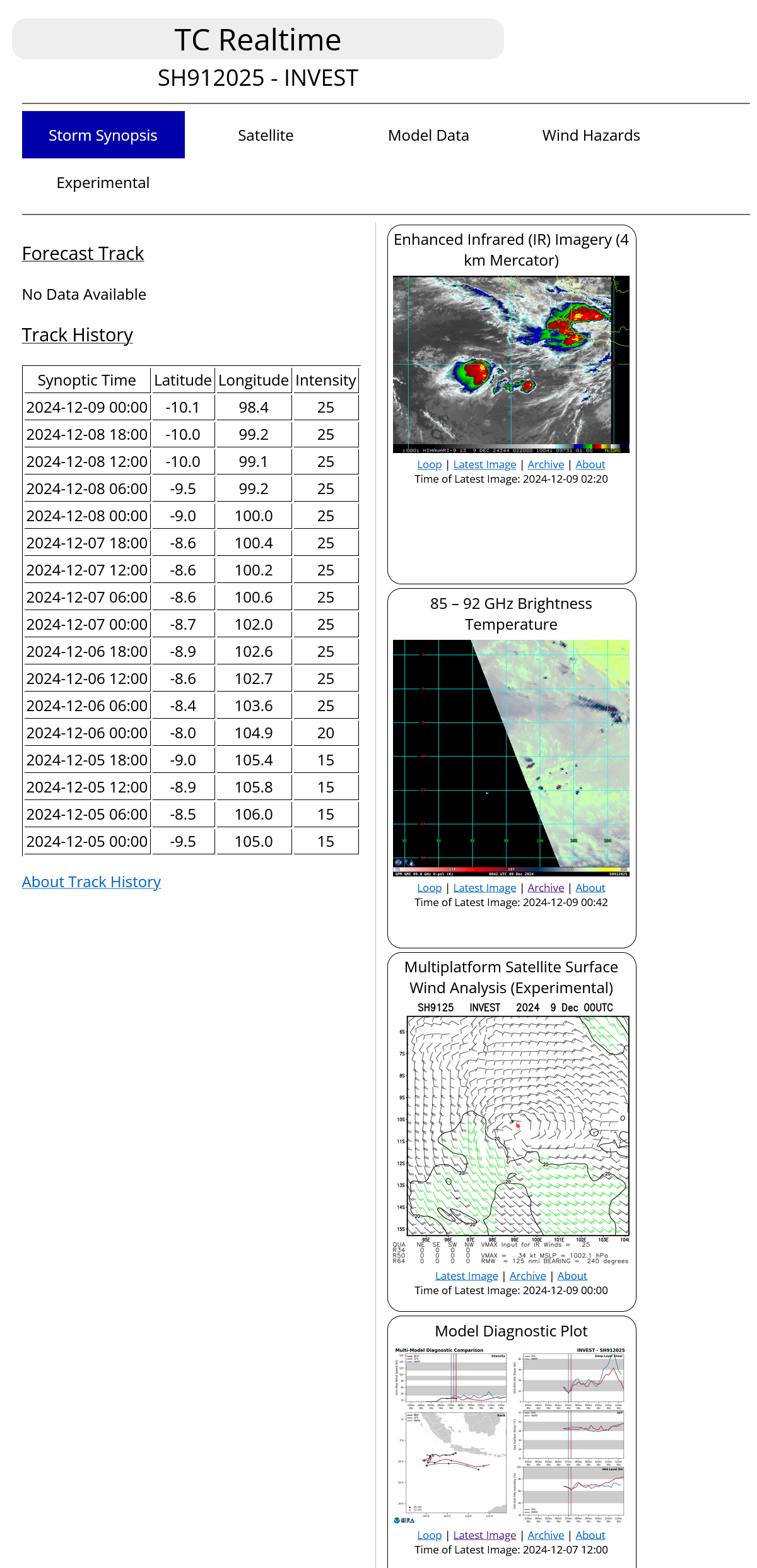The height and width of the screenshot is (1568, 757).
Task: Select the Synoptic Time column header
Action: coord(87,380)
